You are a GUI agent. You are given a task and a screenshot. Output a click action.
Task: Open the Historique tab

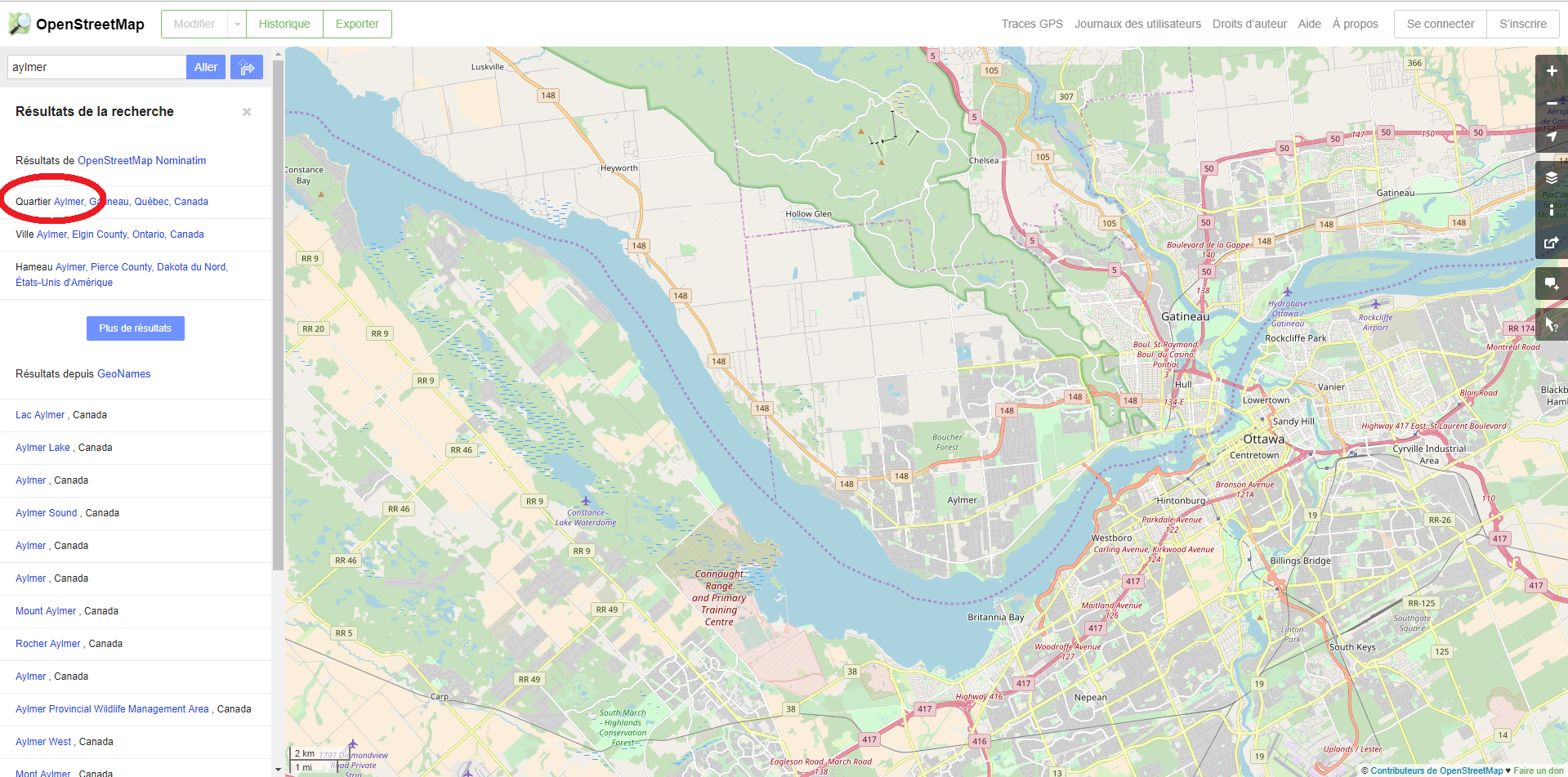click(x=284, y=24)
